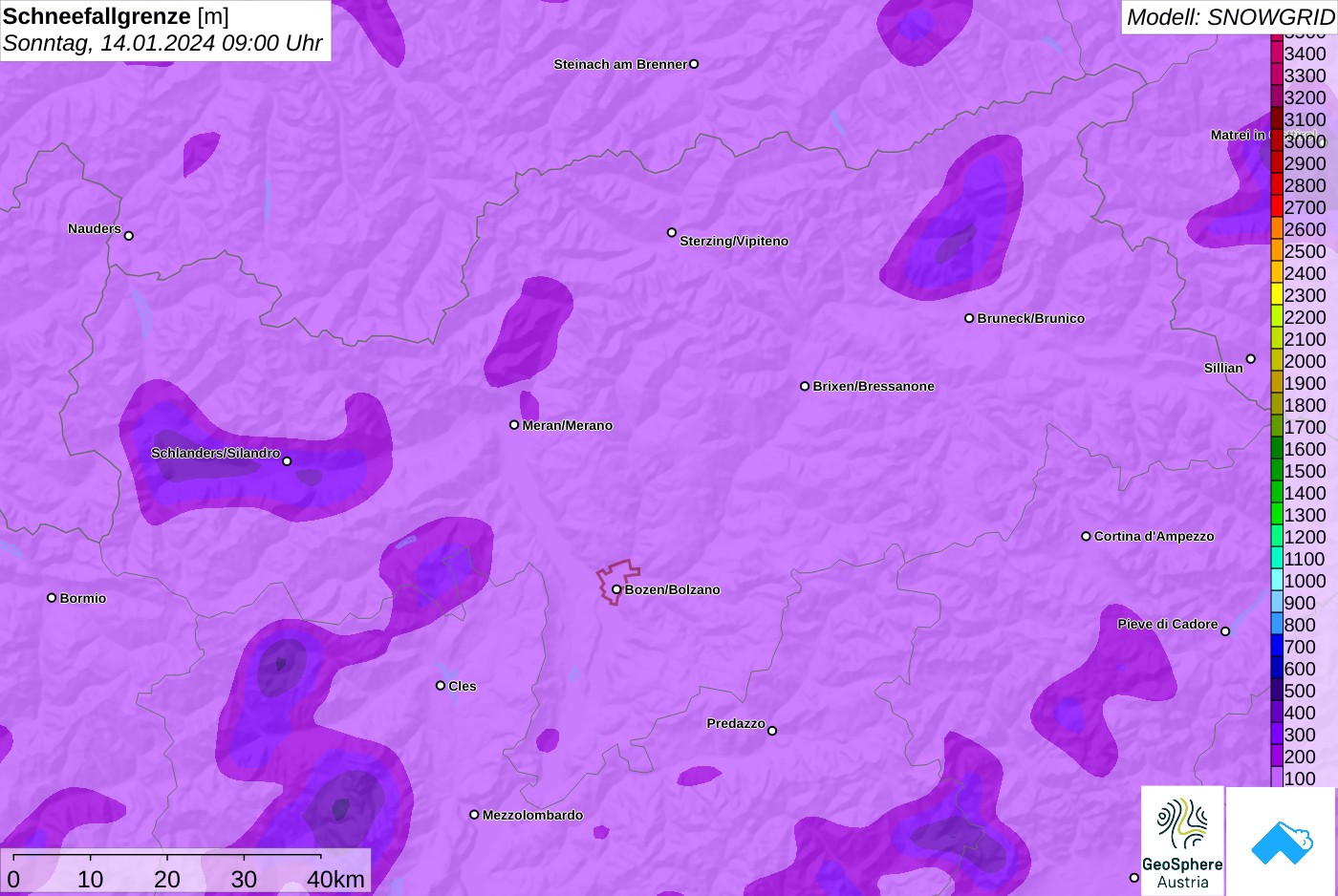Click the Bozen/Bolzano city marker dot

pyautogui.click(x=616, y=589)
